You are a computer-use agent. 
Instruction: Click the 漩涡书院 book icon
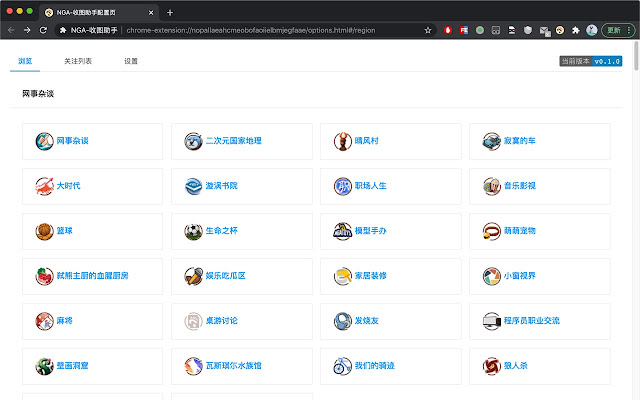click(x=193, y=187)
